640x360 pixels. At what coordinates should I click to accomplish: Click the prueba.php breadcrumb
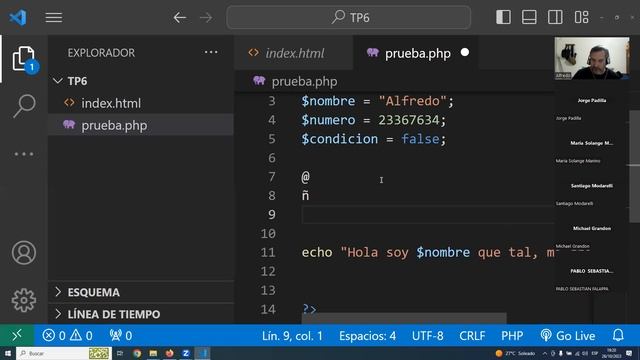point(304,81)
